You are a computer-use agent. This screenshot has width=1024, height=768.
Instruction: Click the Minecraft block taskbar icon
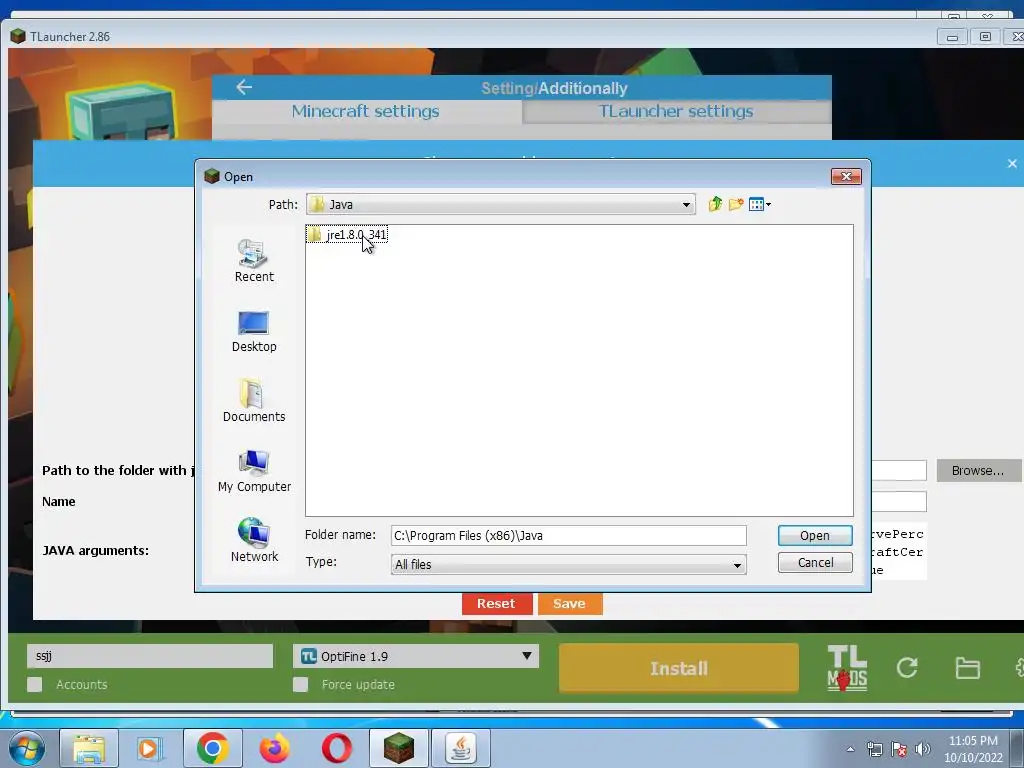coord(398,748)
